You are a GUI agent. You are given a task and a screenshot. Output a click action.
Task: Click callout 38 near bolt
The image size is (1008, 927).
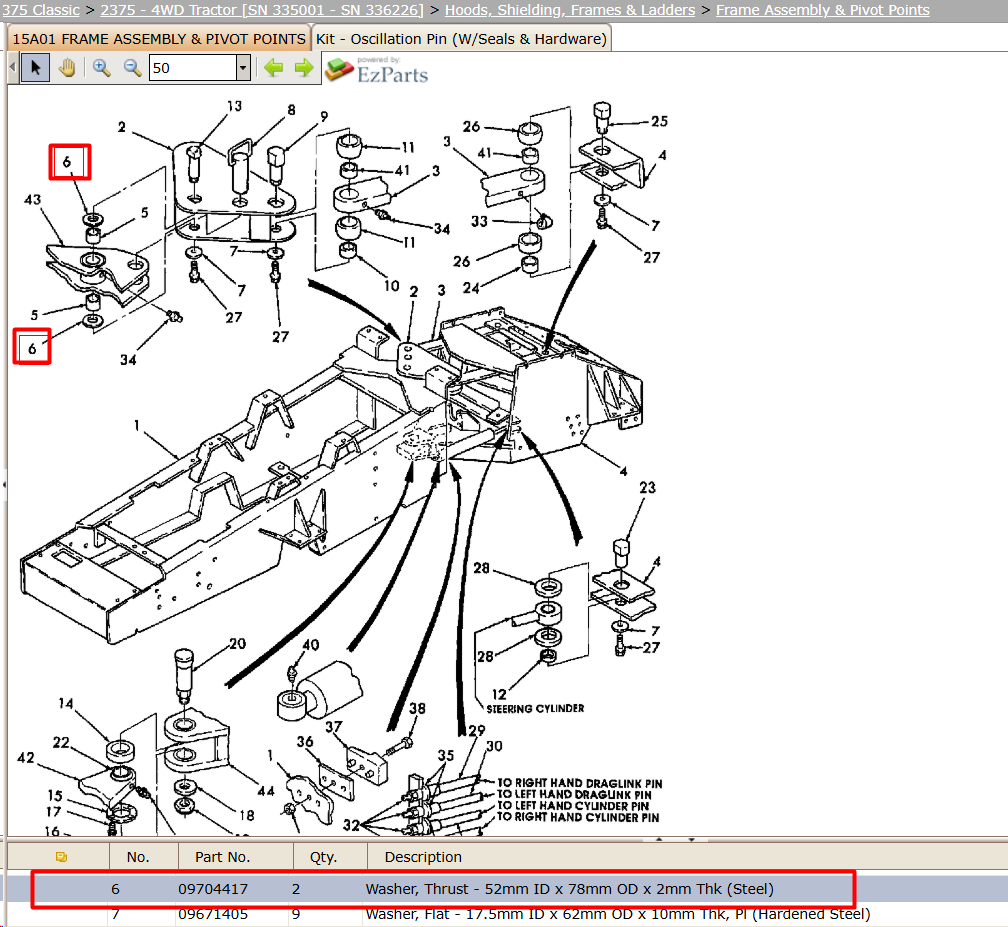pyautogui.click(x=417, y=708)
